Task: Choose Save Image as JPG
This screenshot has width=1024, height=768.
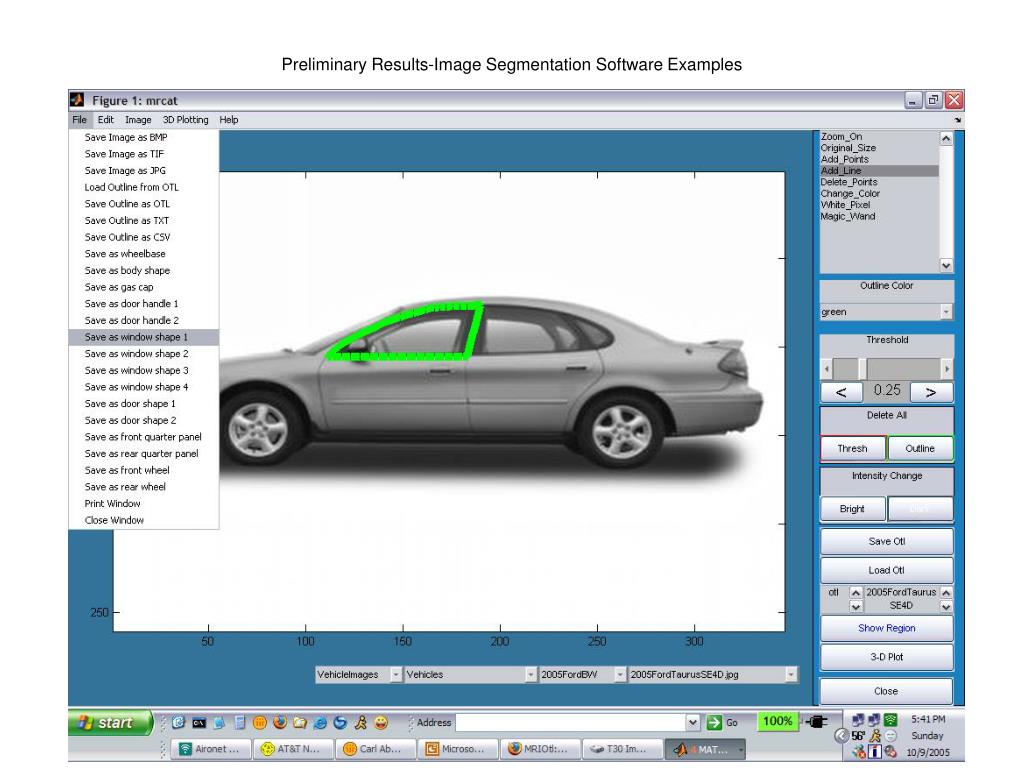Action: coord(144,170)
